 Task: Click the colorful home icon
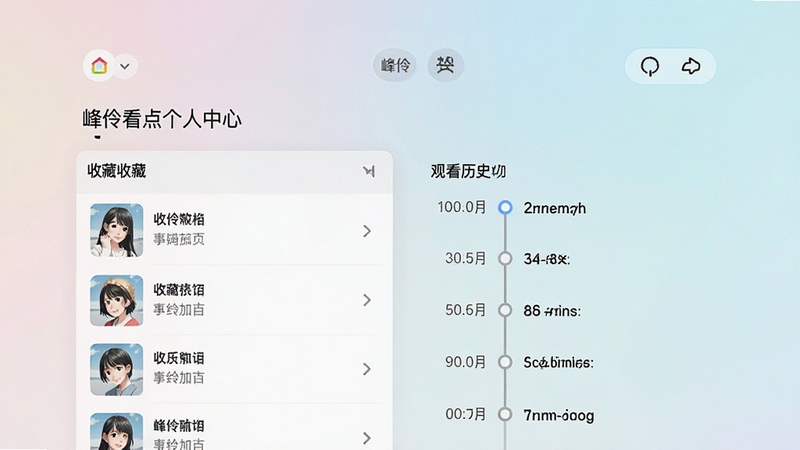[x=99, y=66]
